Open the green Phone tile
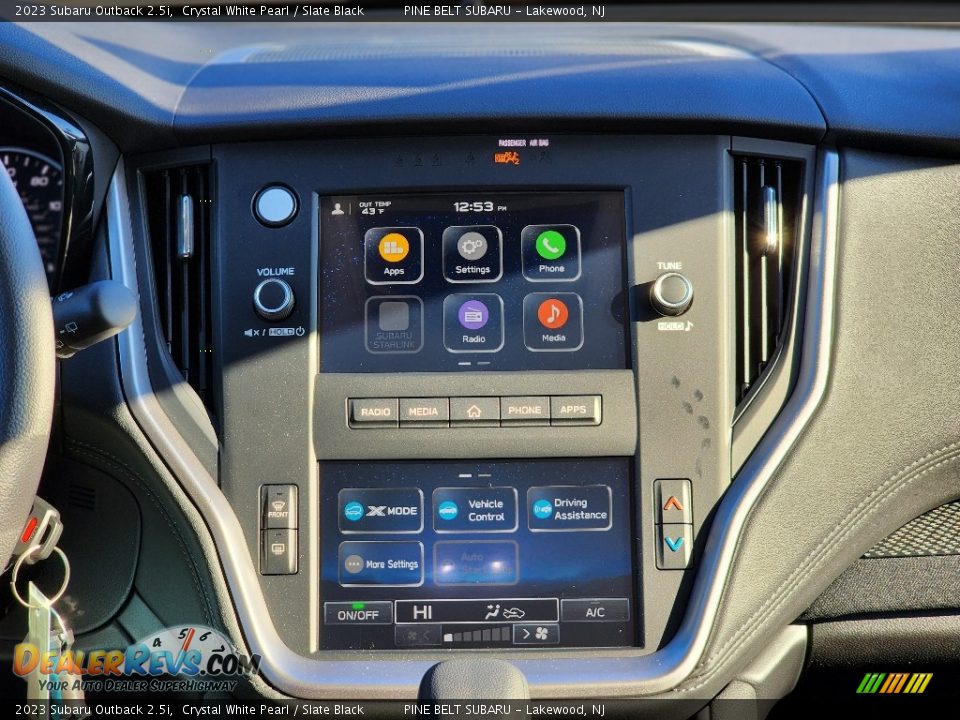Viewport: 960px width, 720px height. pos(551,253)
